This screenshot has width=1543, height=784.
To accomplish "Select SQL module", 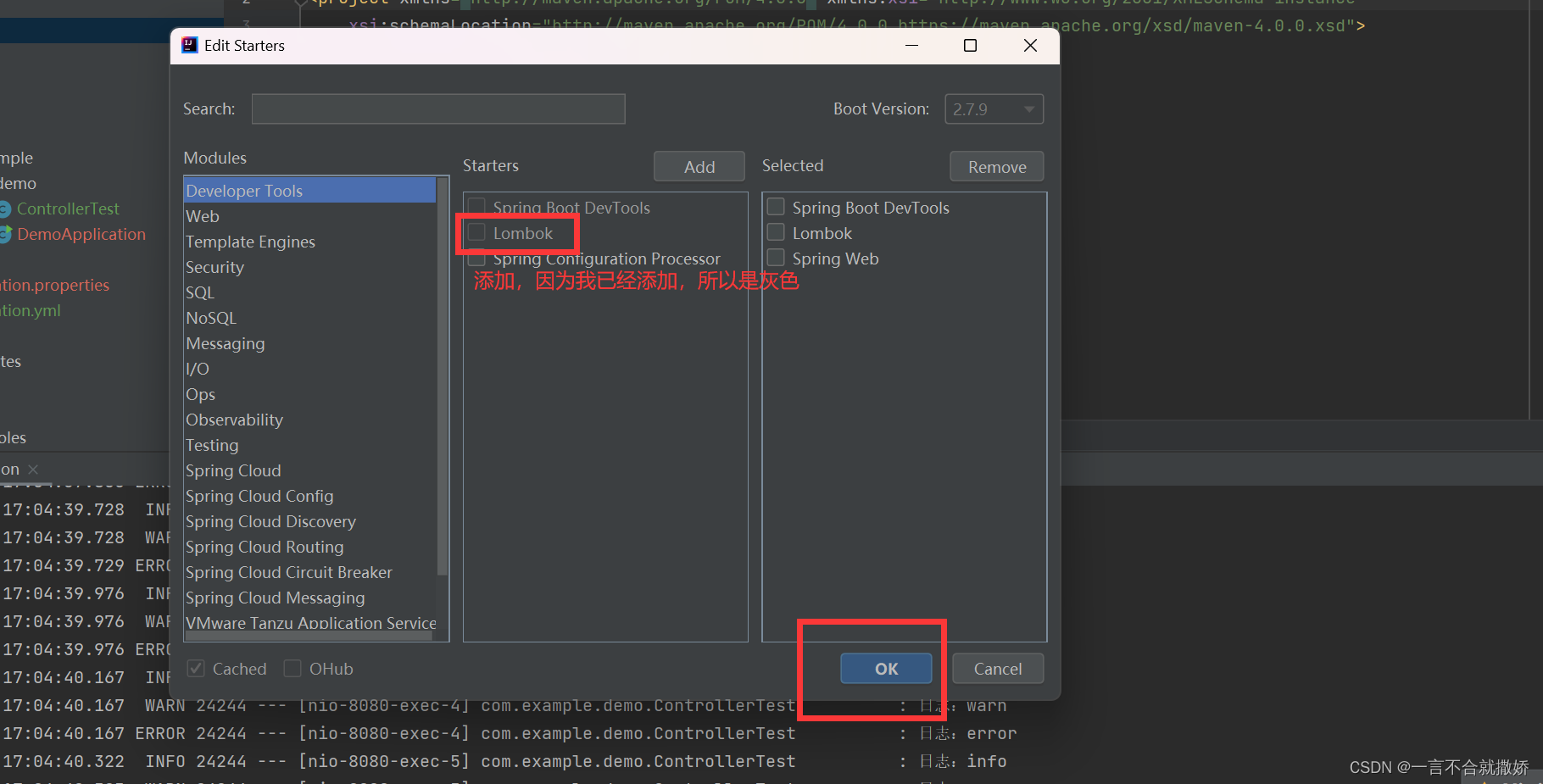I will pos(310,292).
